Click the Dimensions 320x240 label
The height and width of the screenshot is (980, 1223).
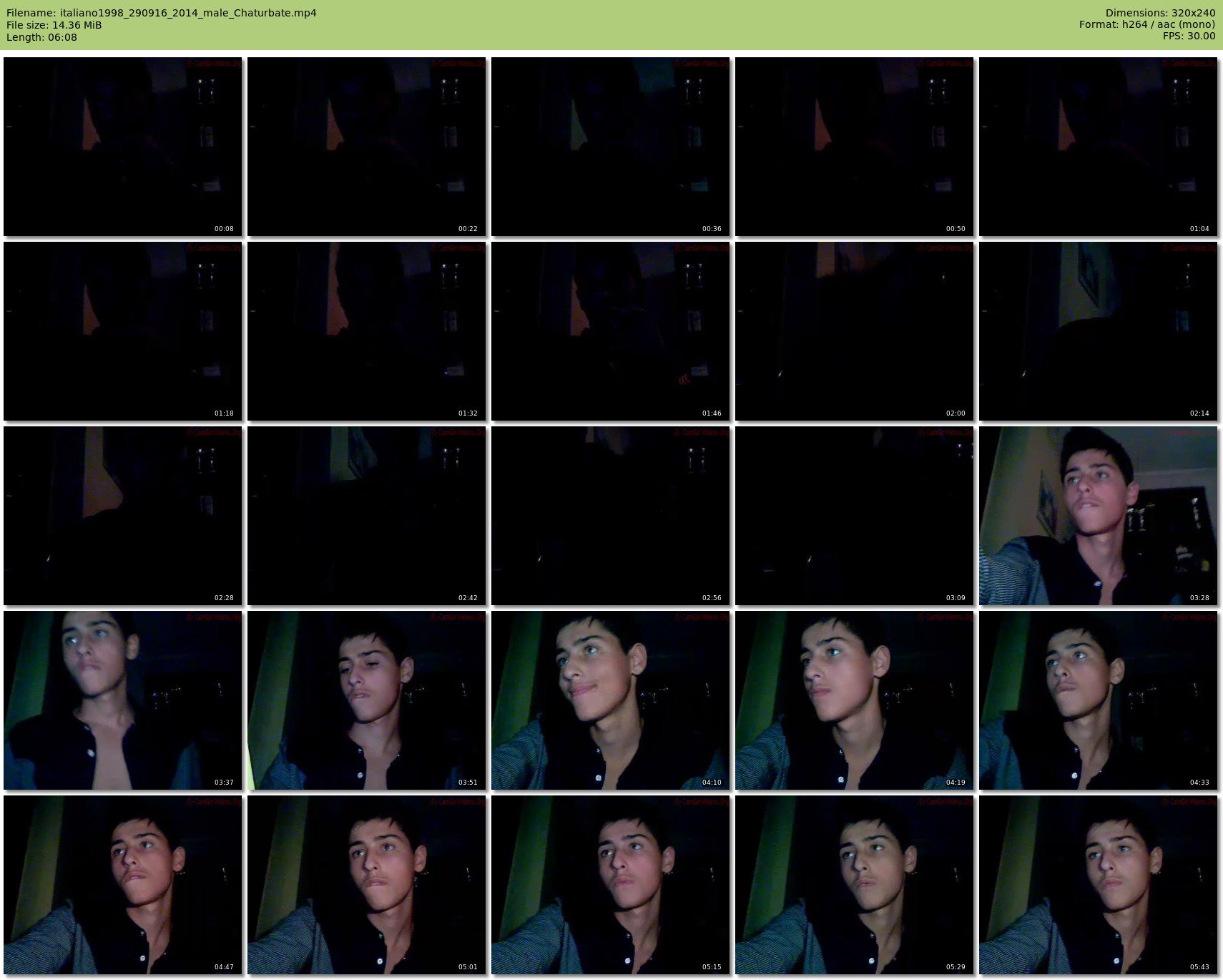[x=1160, y=13]
